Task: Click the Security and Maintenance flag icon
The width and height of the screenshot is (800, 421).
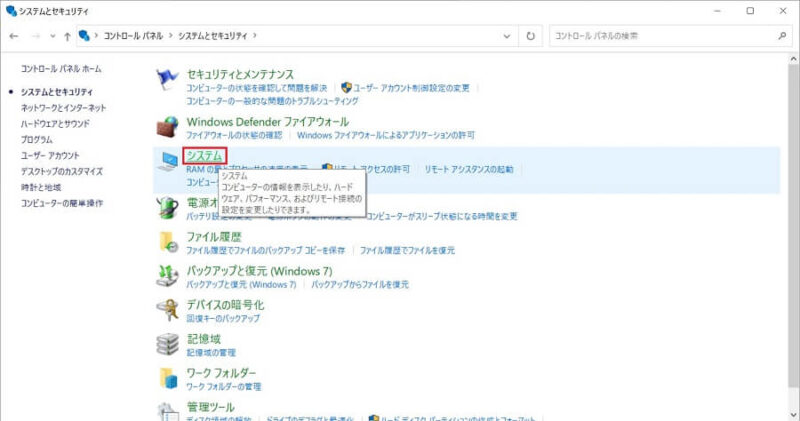Action: tap(167, 80)
